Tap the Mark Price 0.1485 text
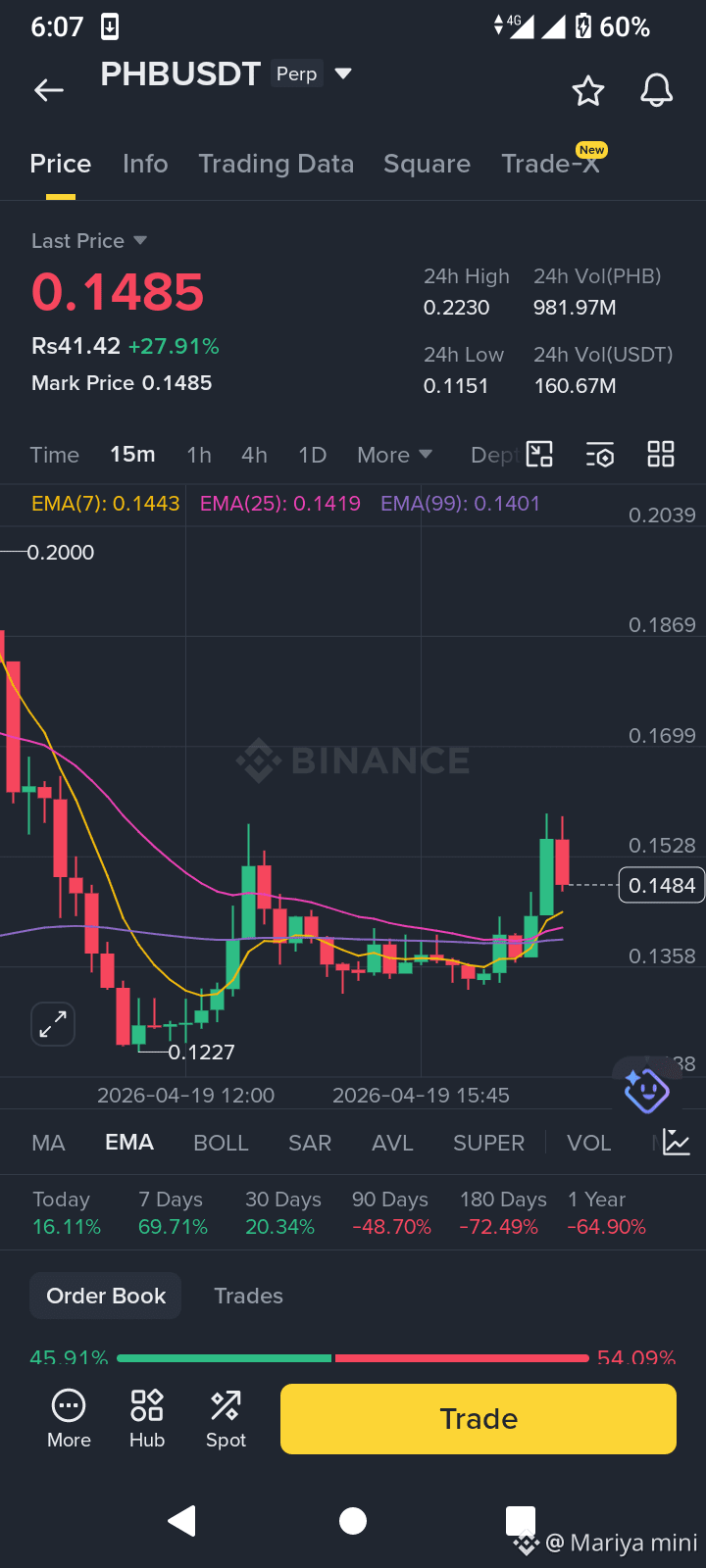 coord(122,383)
